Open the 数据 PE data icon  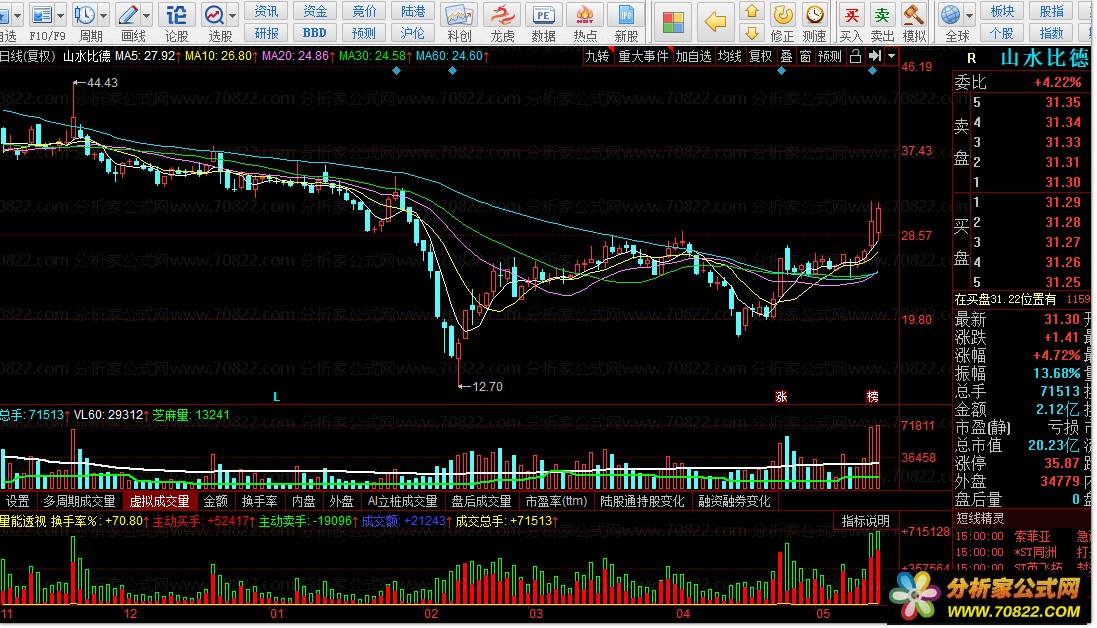[x=543, y=14]
